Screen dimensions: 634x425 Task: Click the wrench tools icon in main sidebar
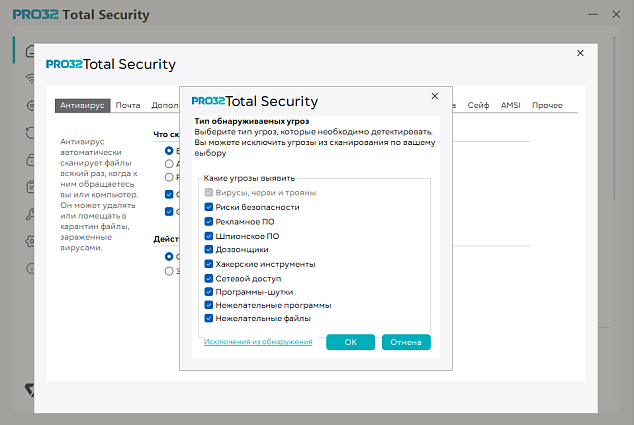[30, 214]
